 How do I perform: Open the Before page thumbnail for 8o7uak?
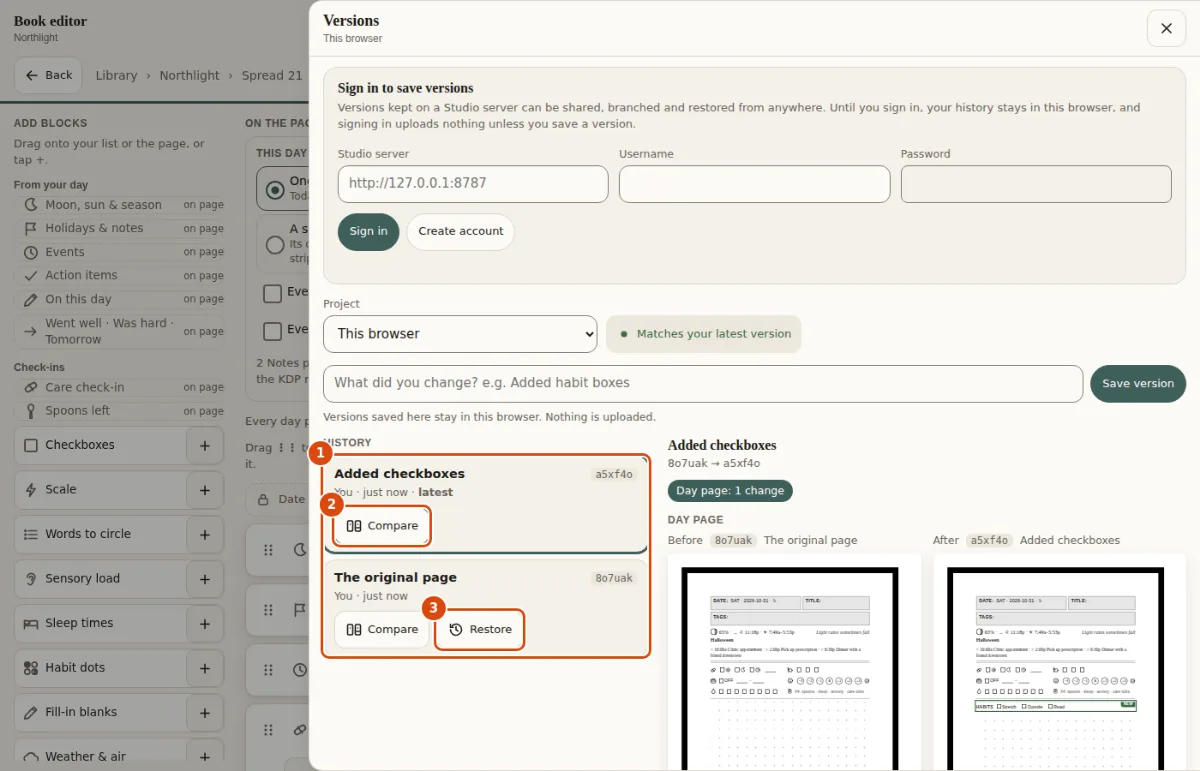(794, 662)
